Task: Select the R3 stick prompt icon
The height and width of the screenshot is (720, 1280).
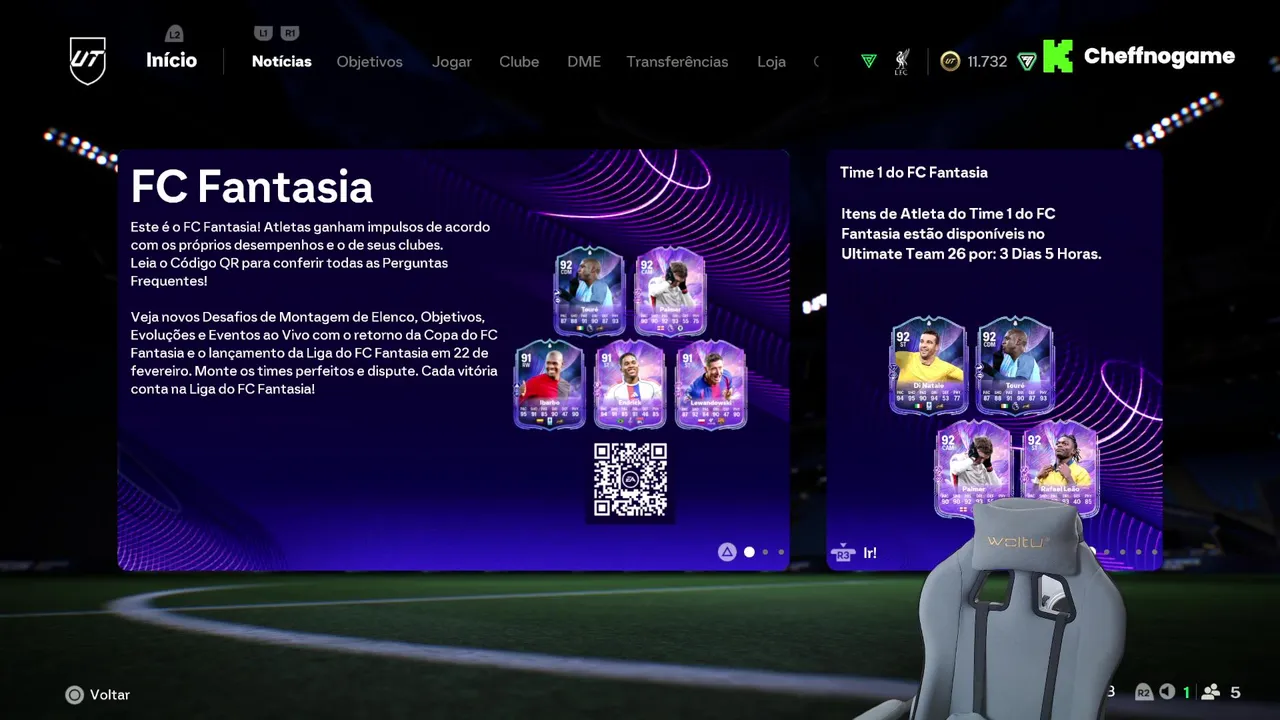Action: coord(843,553)
